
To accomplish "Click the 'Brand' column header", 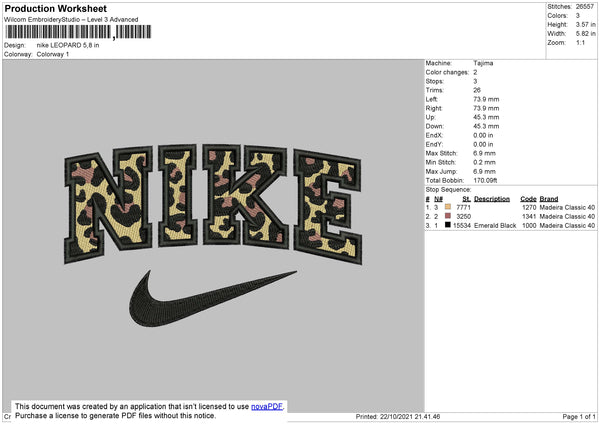I will pyautogui.click(x=549, y=199).
